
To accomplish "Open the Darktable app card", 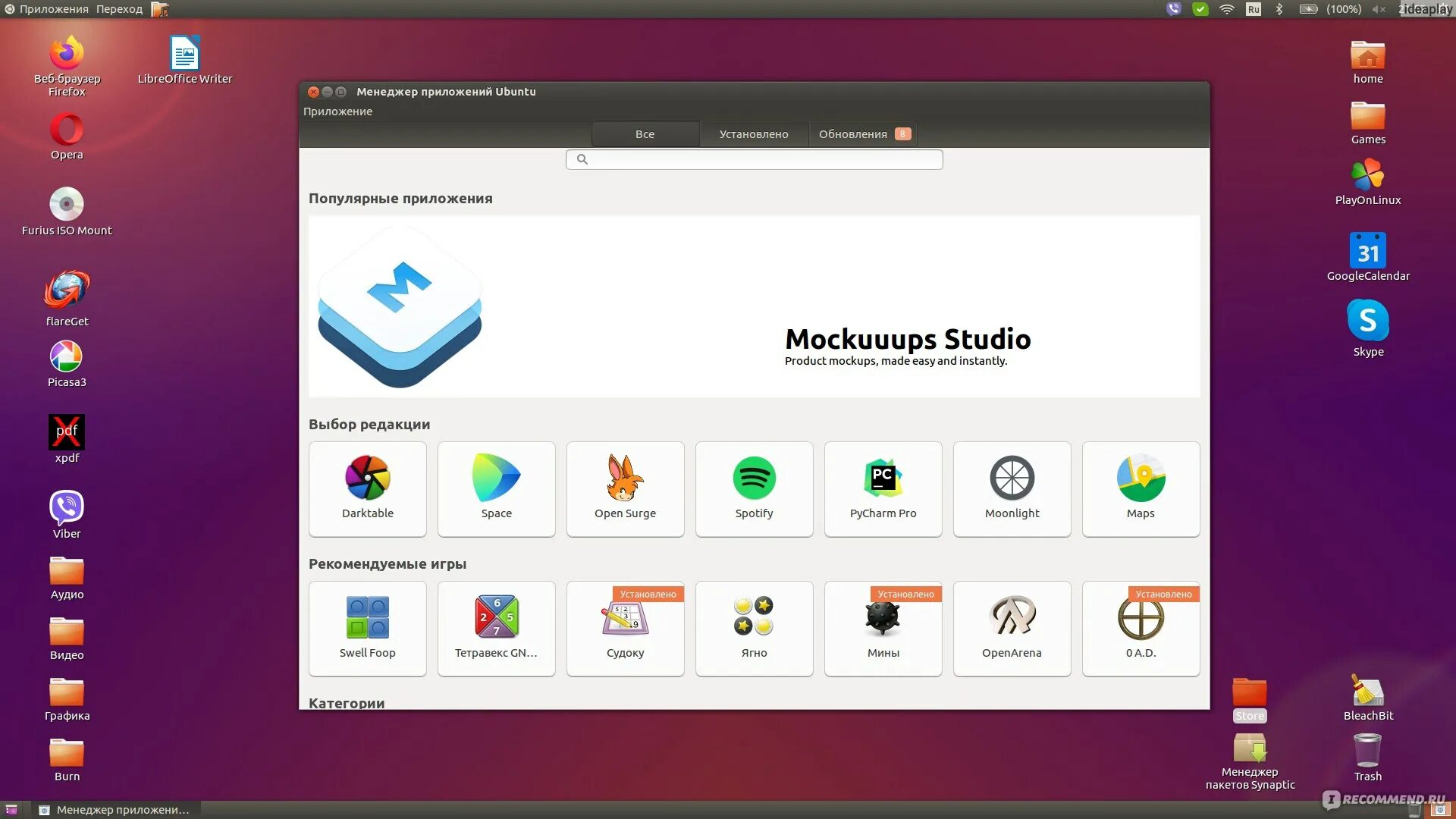I will (x=367, y=489).
